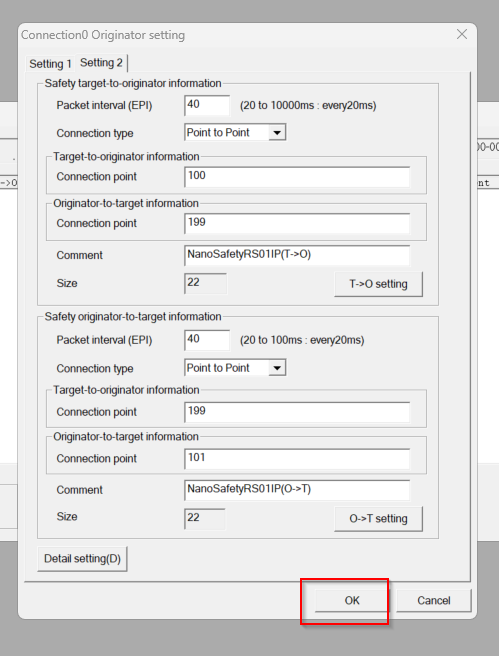This screenshot has width=499, height=656.
Task: Select the Setting 2 tab
Action: pyautogui.click(x=101, y=63)
